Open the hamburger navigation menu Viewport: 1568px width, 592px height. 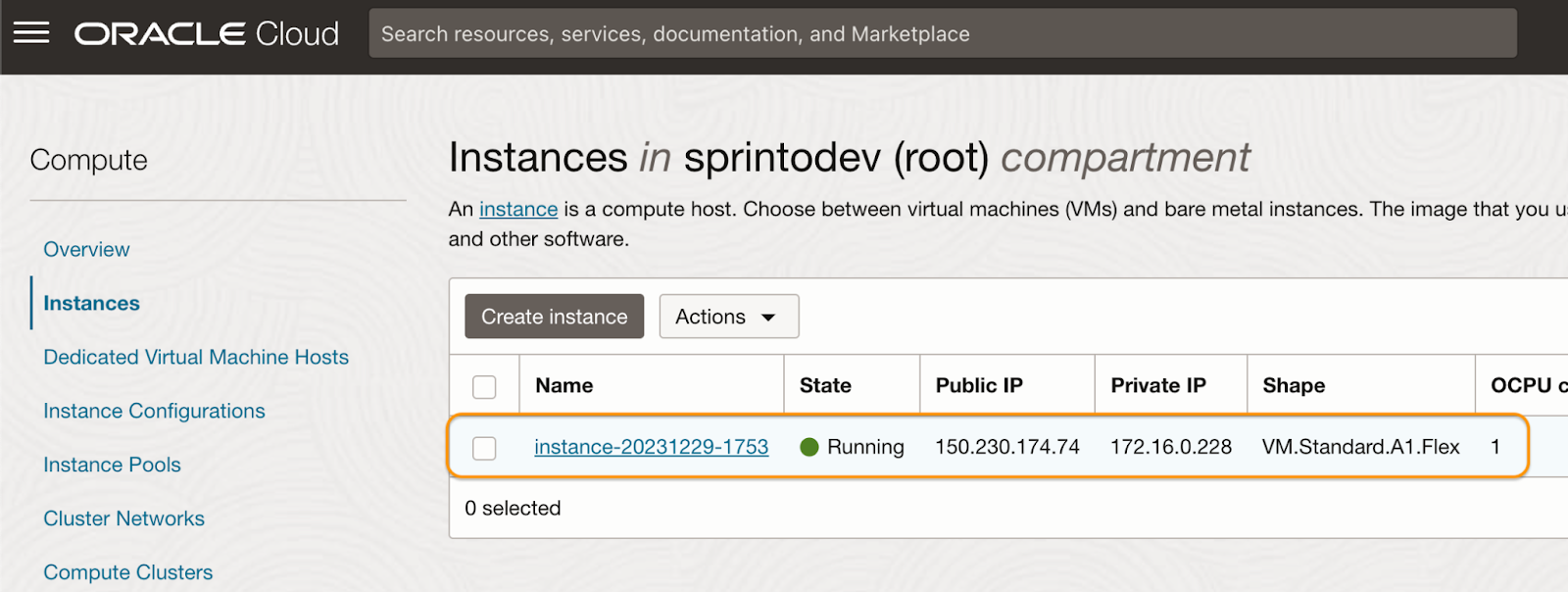tap(31, 33)
